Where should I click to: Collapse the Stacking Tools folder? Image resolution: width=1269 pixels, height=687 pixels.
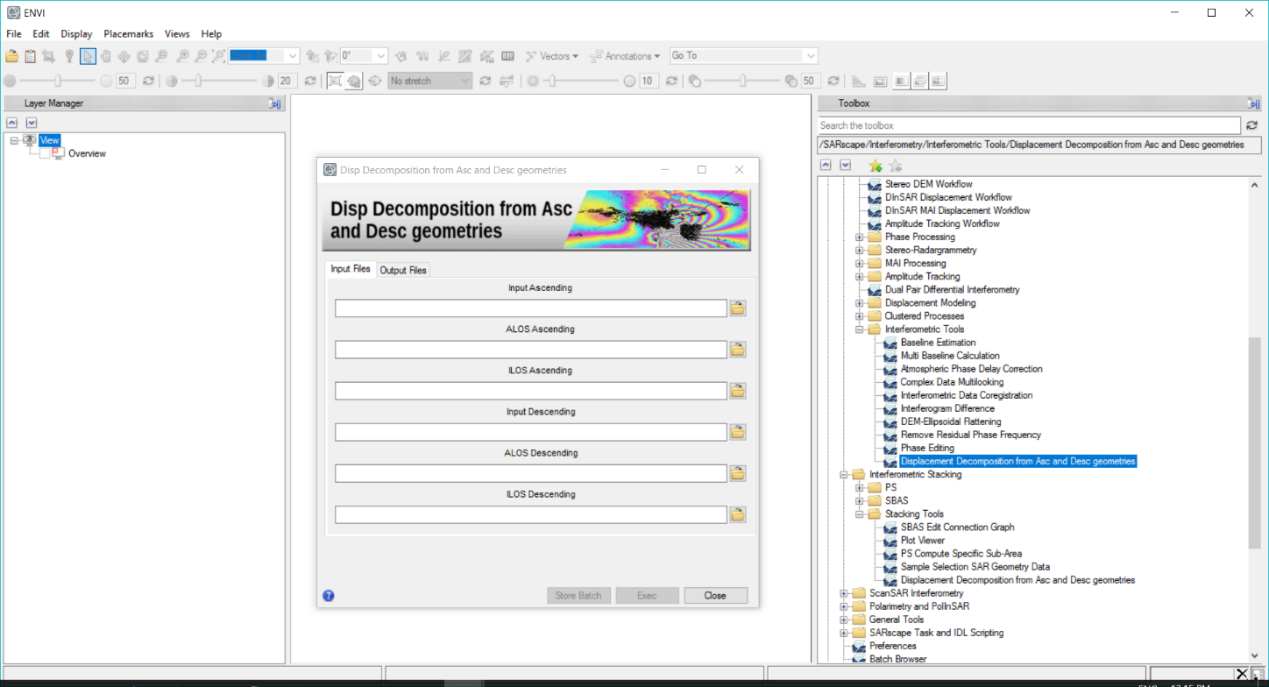(x=859, y=514)
